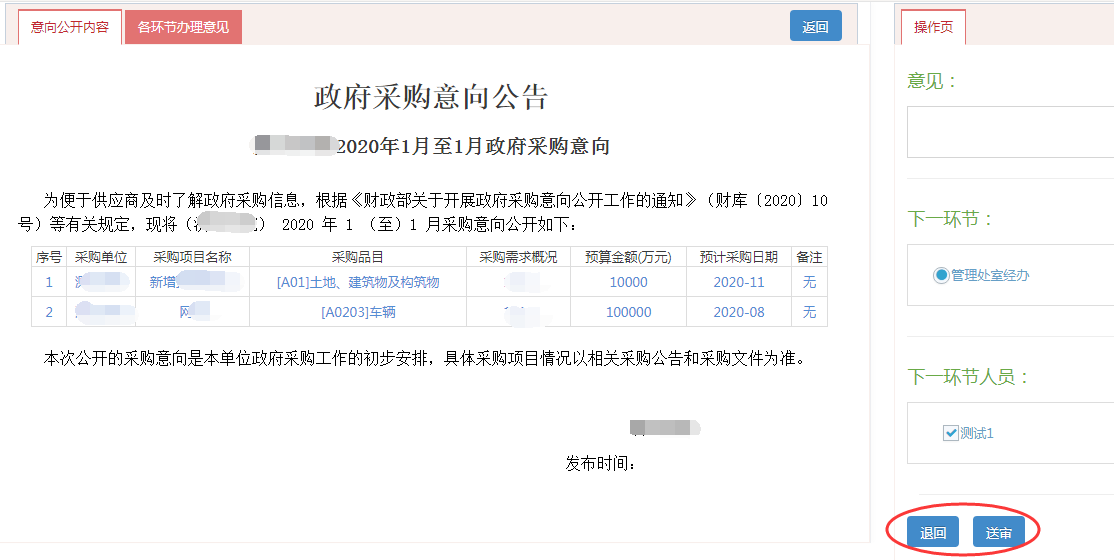
Task: Click row number 1 in table
Action: point(49,282)
